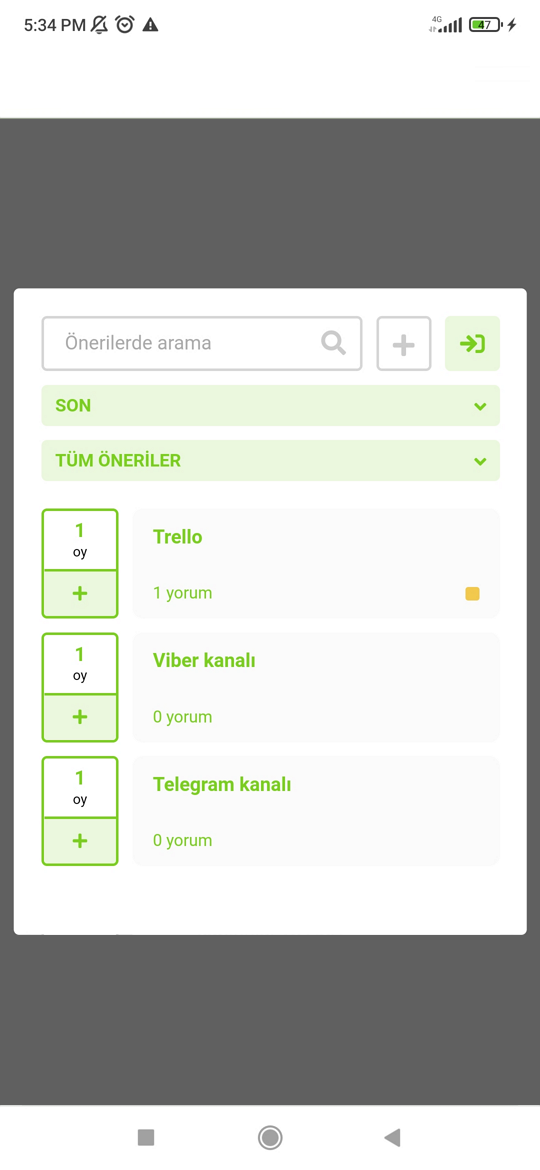The height and width of the screenshot is (1170, 540).
Task: Upvote the Viber kanalı suggestion
Action: (80, 717)
